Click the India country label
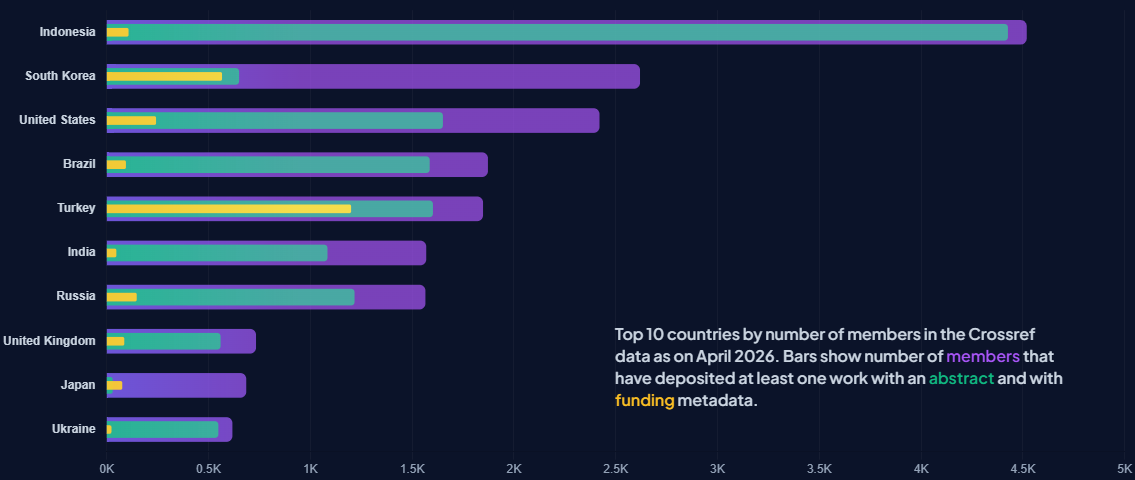This screenshot has width=1135, height=480. pyautogui.click(x=81, y=253)
